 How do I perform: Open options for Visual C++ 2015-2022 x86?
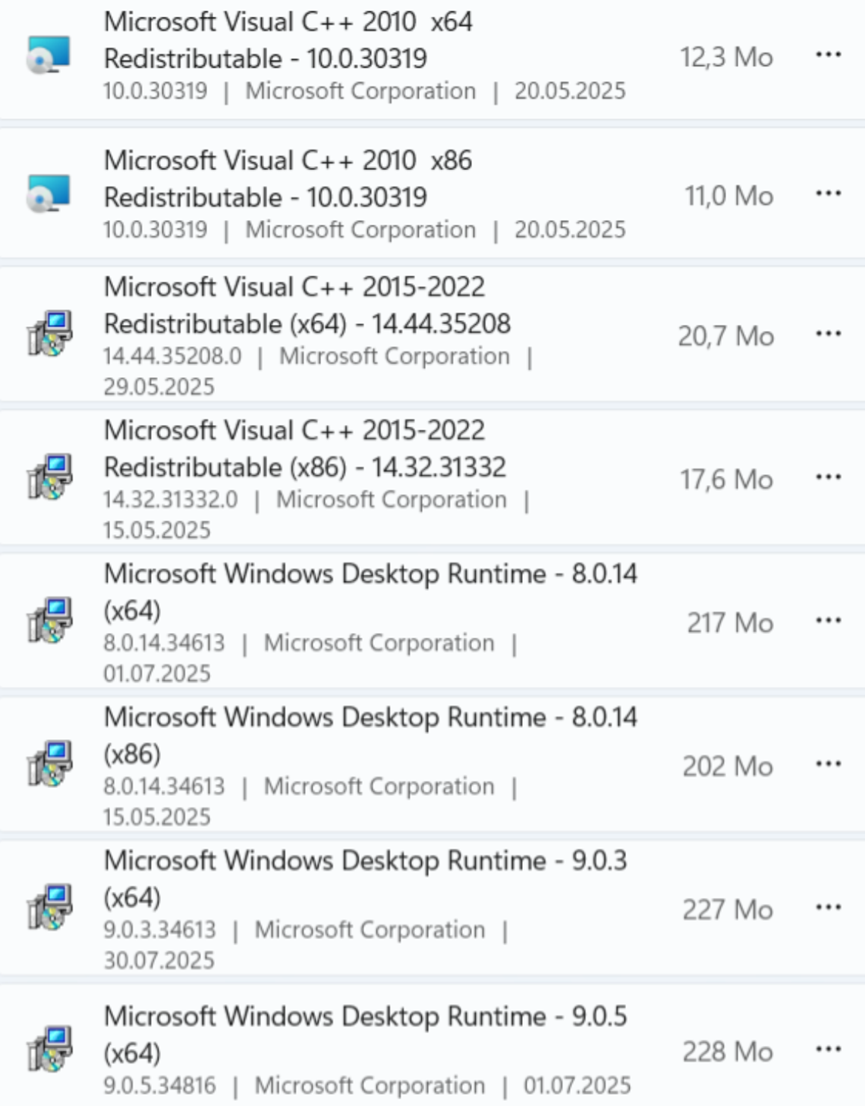point(828,478)
